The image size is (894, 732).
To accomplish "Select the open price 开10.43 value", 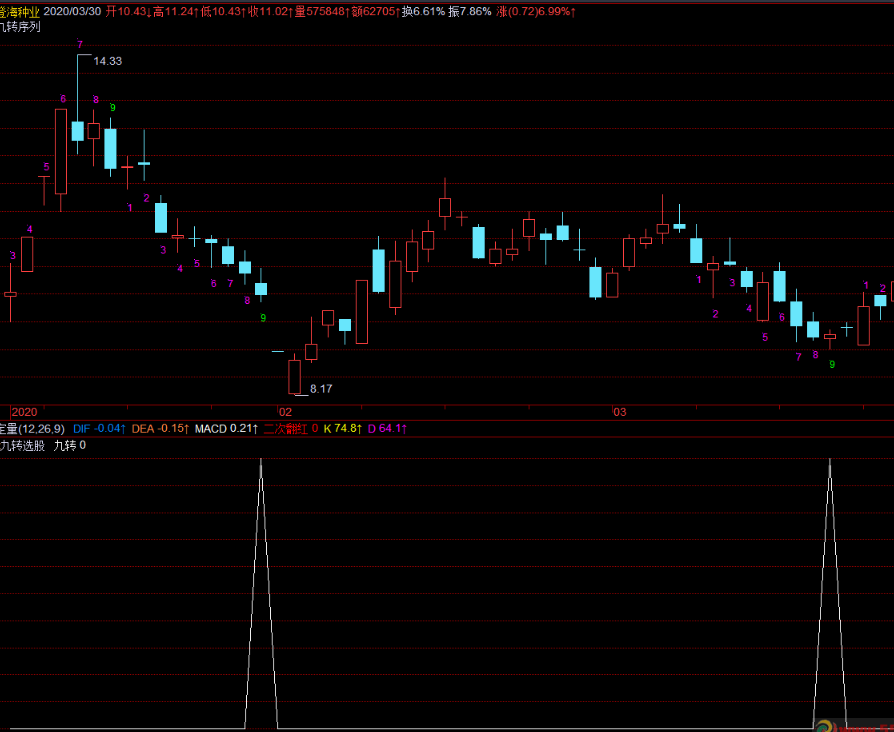I will coord(128,11).
